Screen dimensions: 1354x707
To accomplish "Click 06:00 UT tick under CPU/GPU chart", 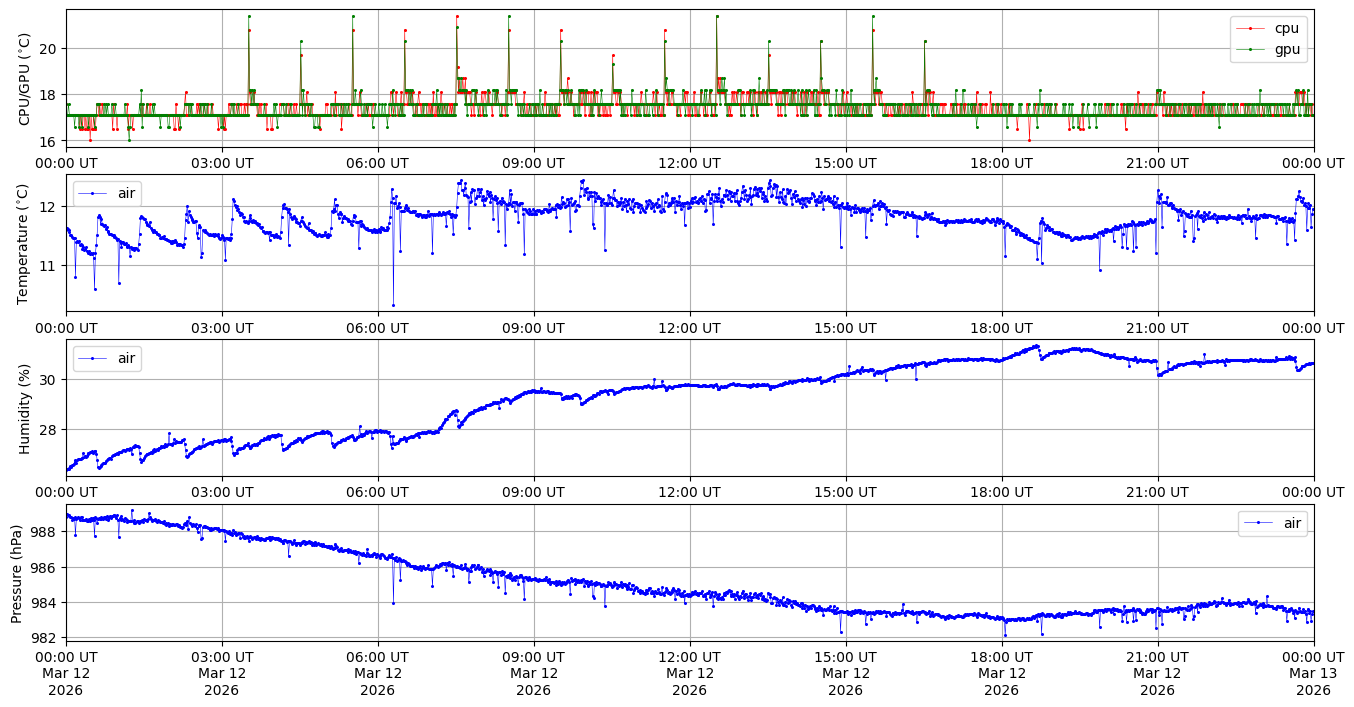I will [377, 163].
